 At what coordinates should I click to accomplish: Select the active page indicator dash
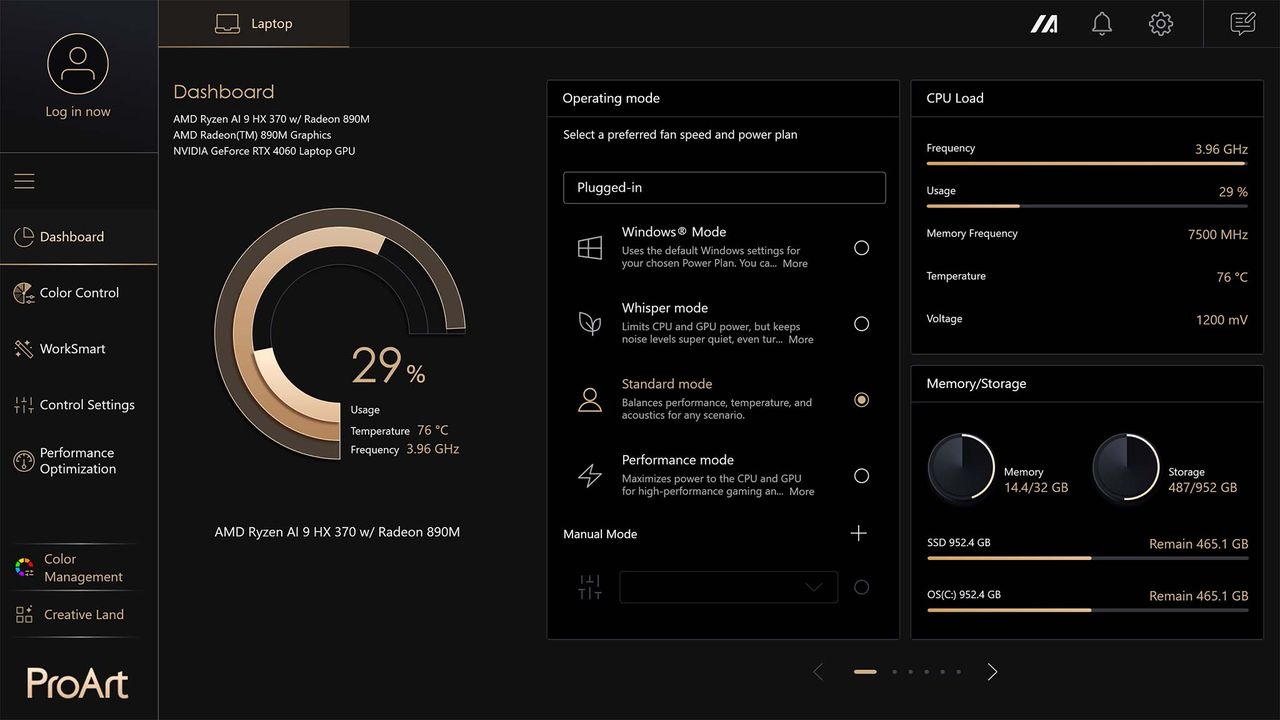(865, 672)
